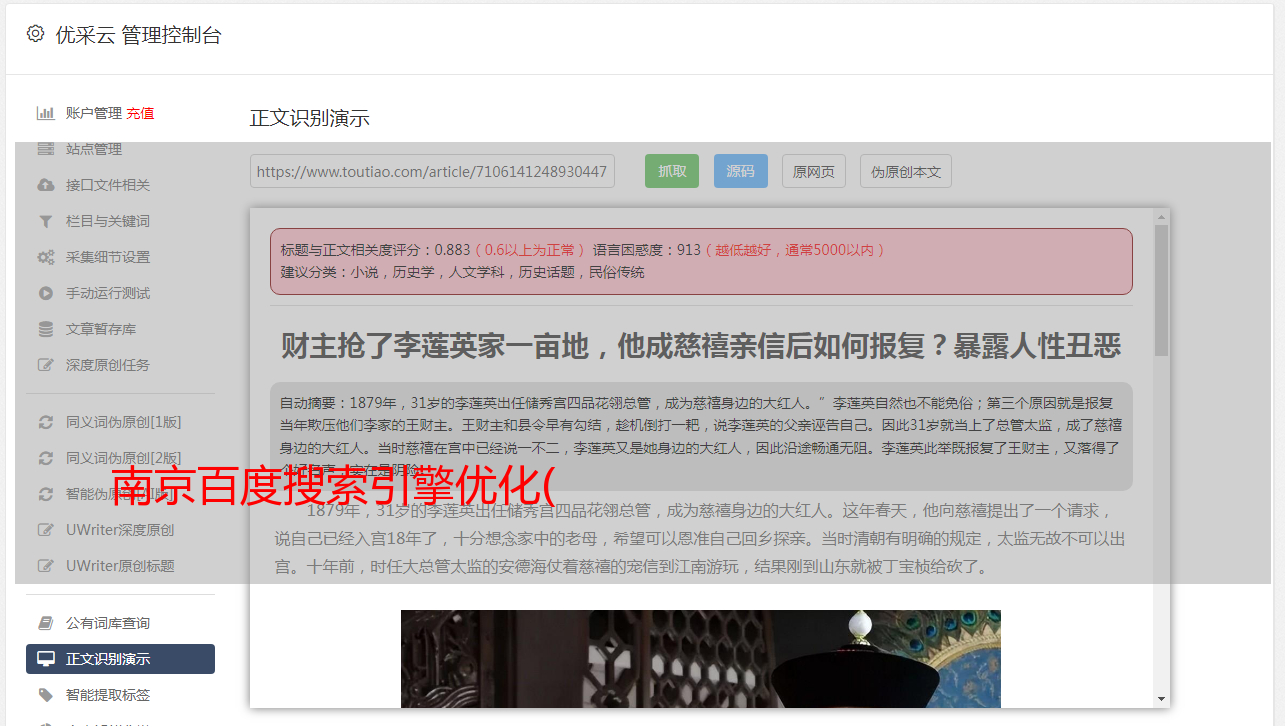
Task: Click the 标题与正文相关度评分 score line
Action: click(583, 249)
